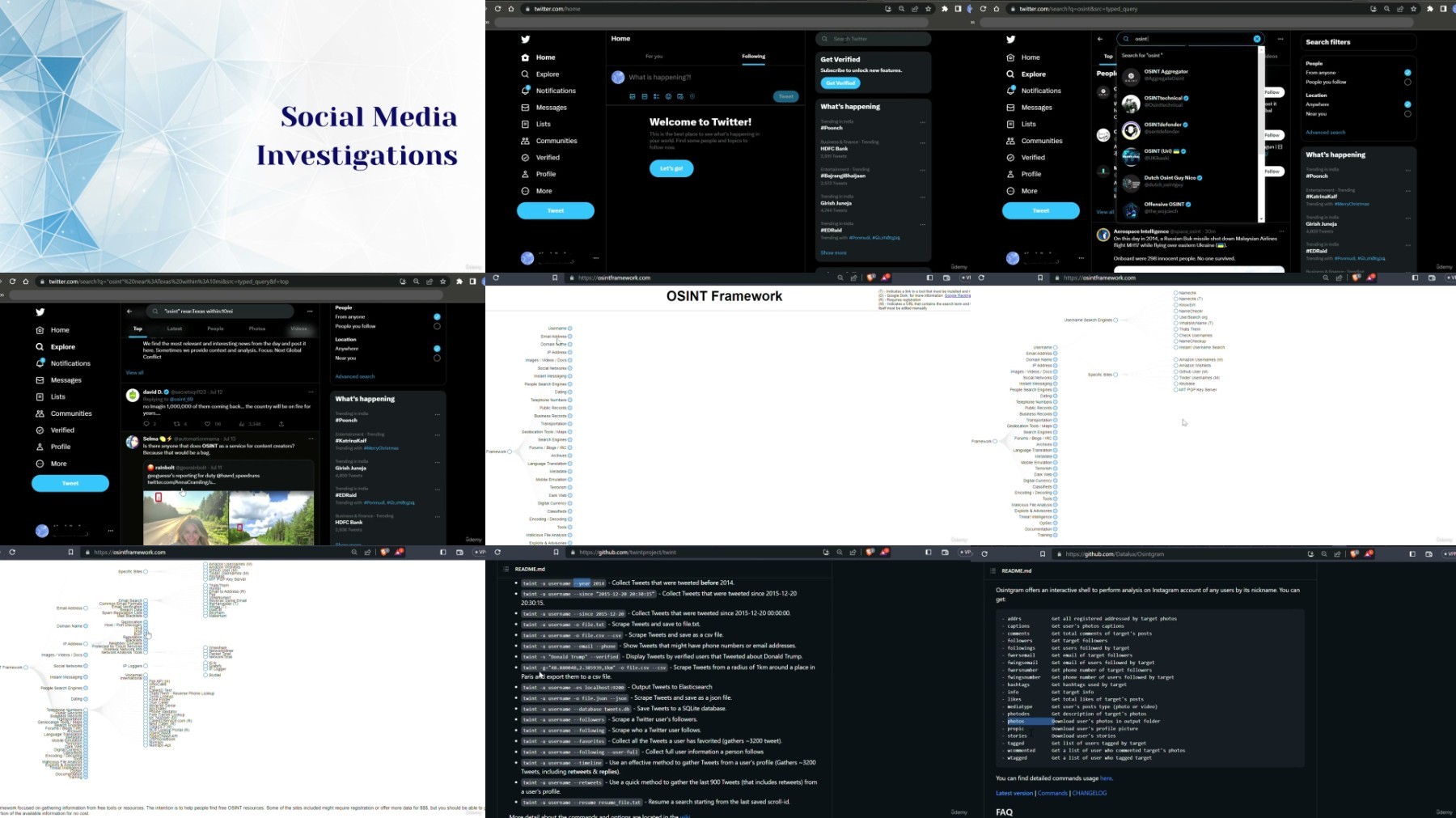Open the more menu on david D.'s tweet
This screenshot has height=818, width=1456.
tap(311, 392)
